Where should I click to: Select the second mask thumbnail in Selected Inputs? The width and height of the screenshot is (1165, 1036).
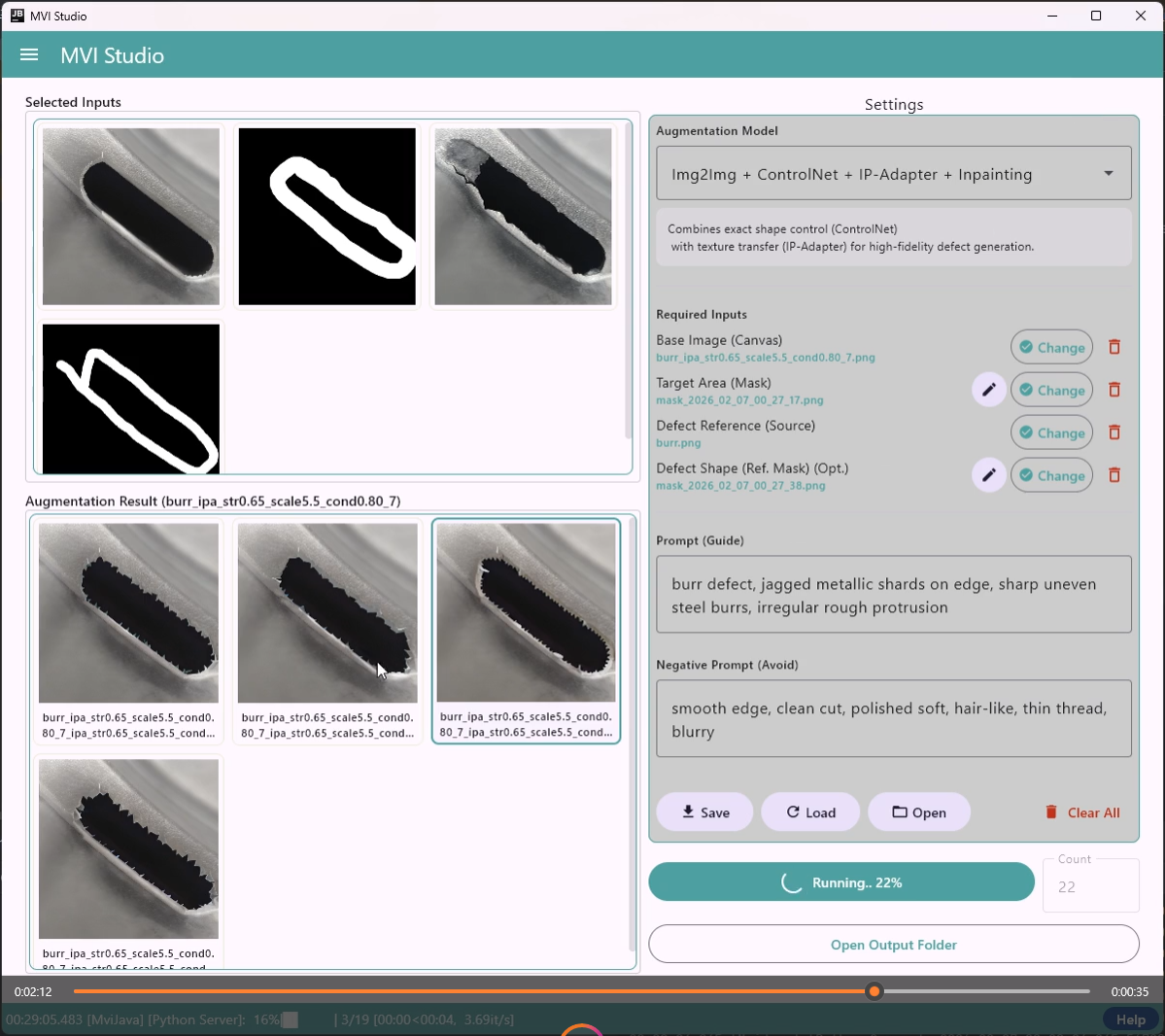pyautogui.click(x=131, y=398)
